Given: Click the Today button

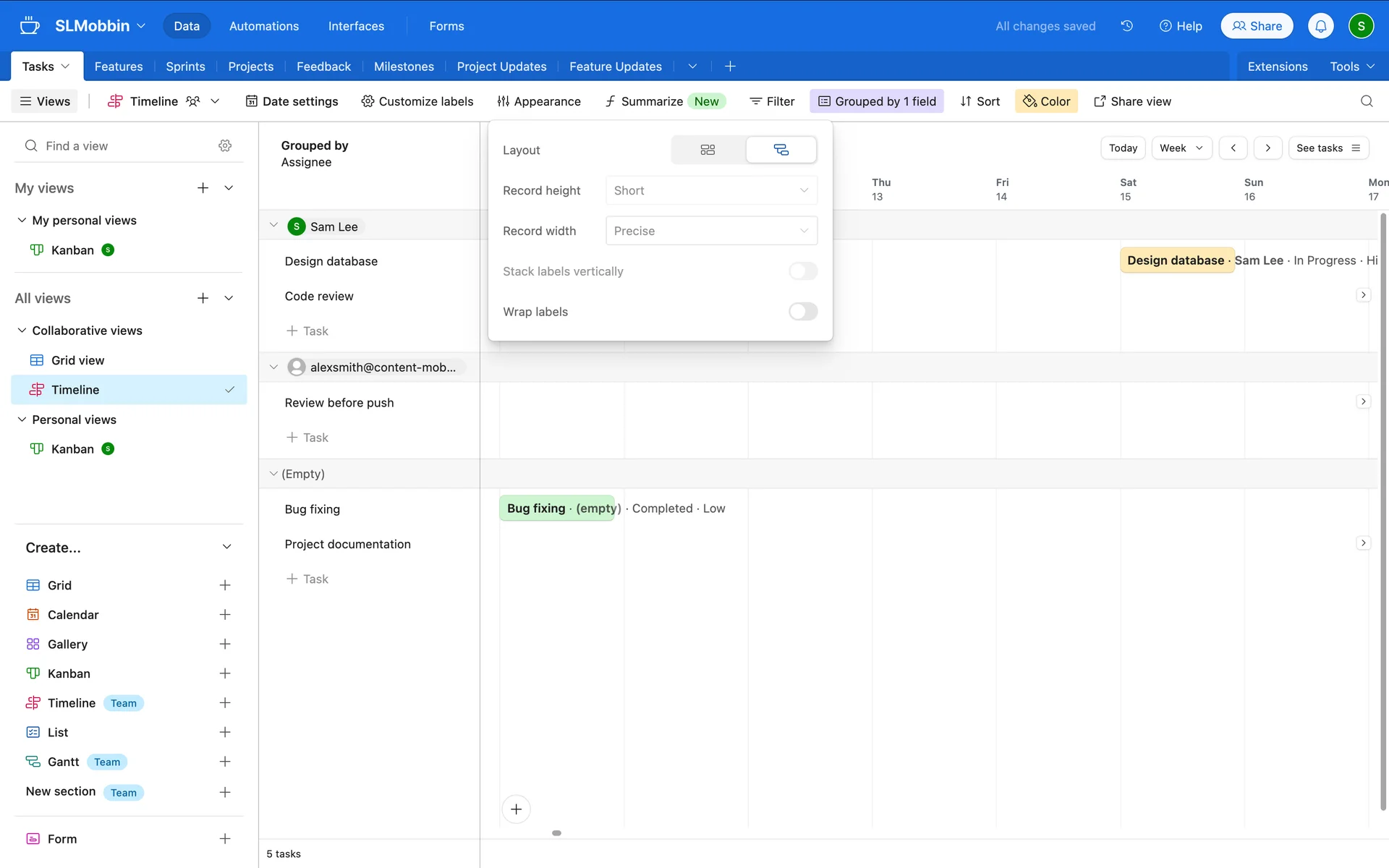Looking at the screenshot, I should click(x=1122, y=148).
